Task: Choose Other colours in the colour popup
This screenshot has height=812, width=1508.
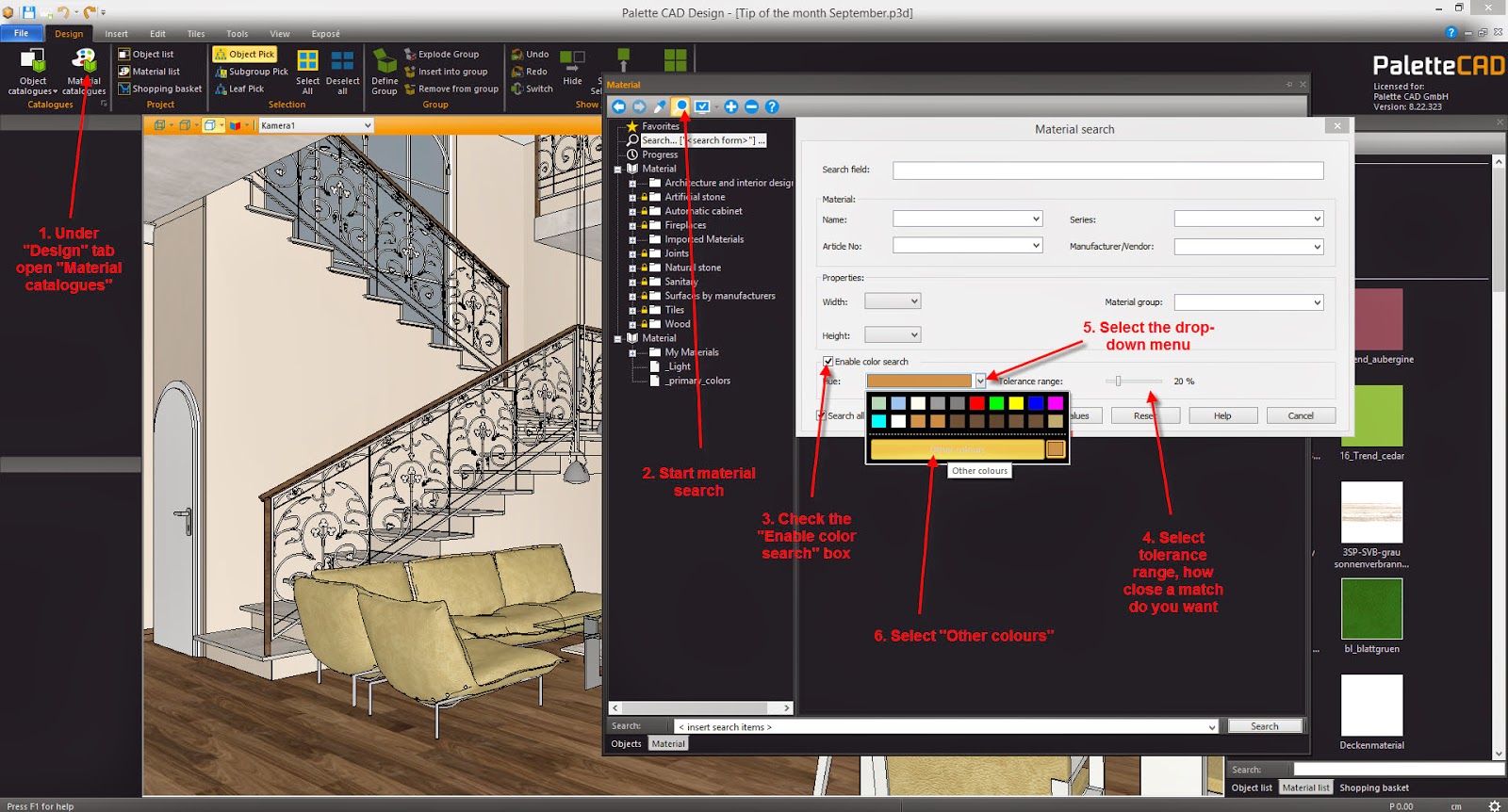Action: 956,449
